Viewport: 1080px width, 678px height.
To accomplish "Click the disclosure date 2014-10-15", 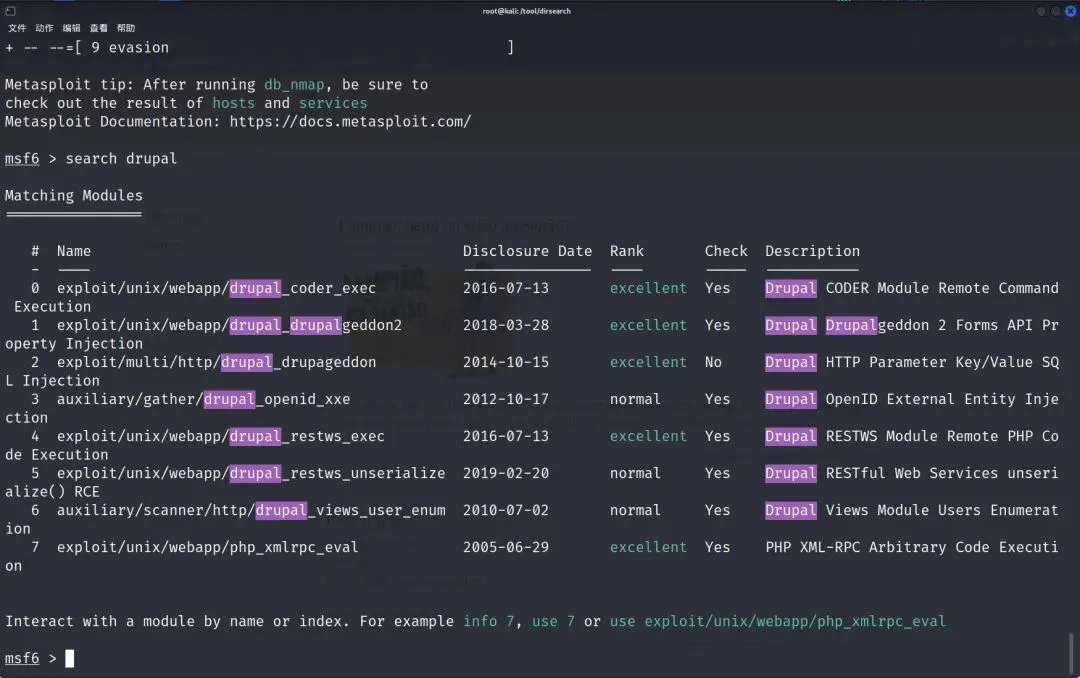I will click(506, 362).
